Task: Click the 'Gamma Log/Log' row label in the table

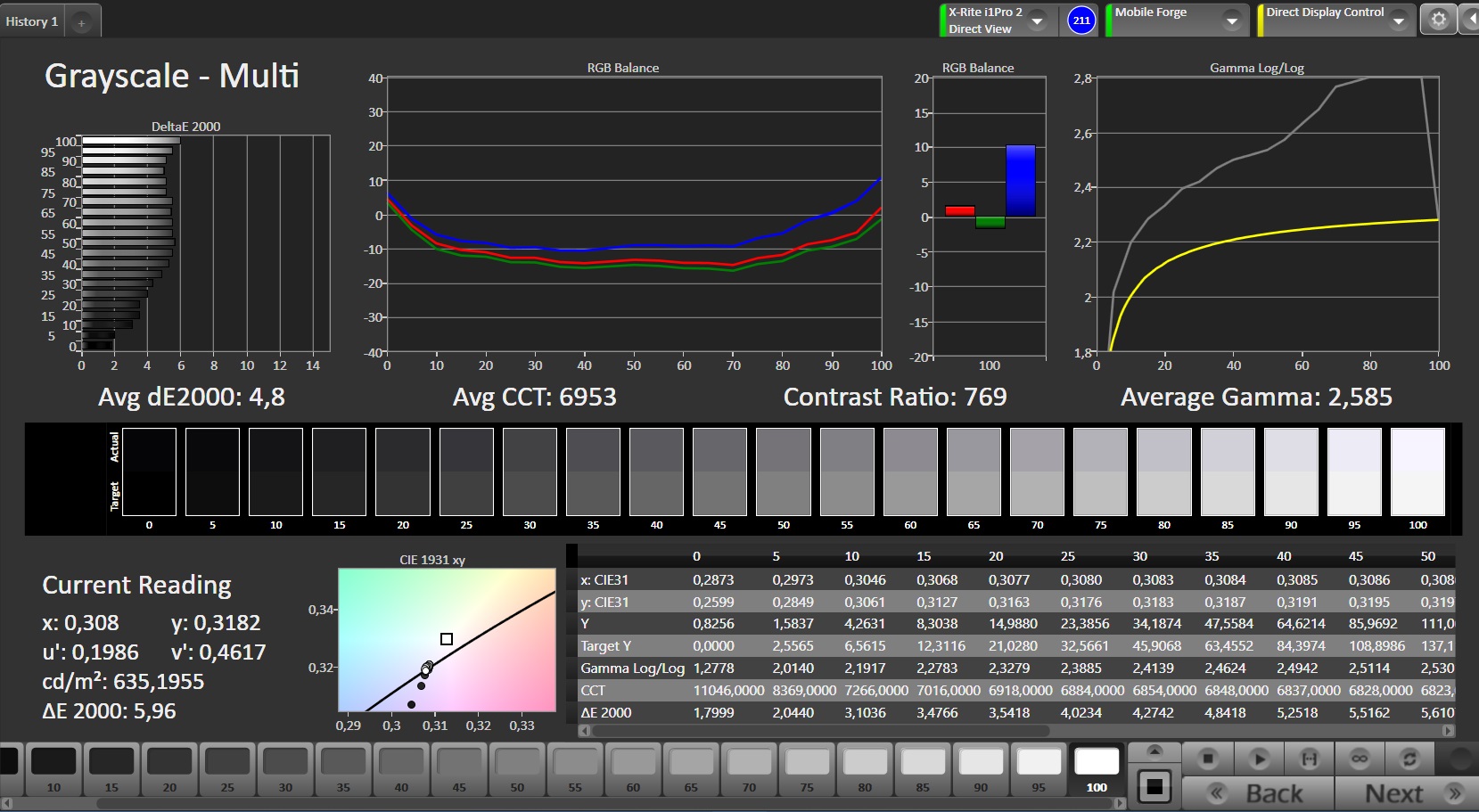Action: pos(632,668)
